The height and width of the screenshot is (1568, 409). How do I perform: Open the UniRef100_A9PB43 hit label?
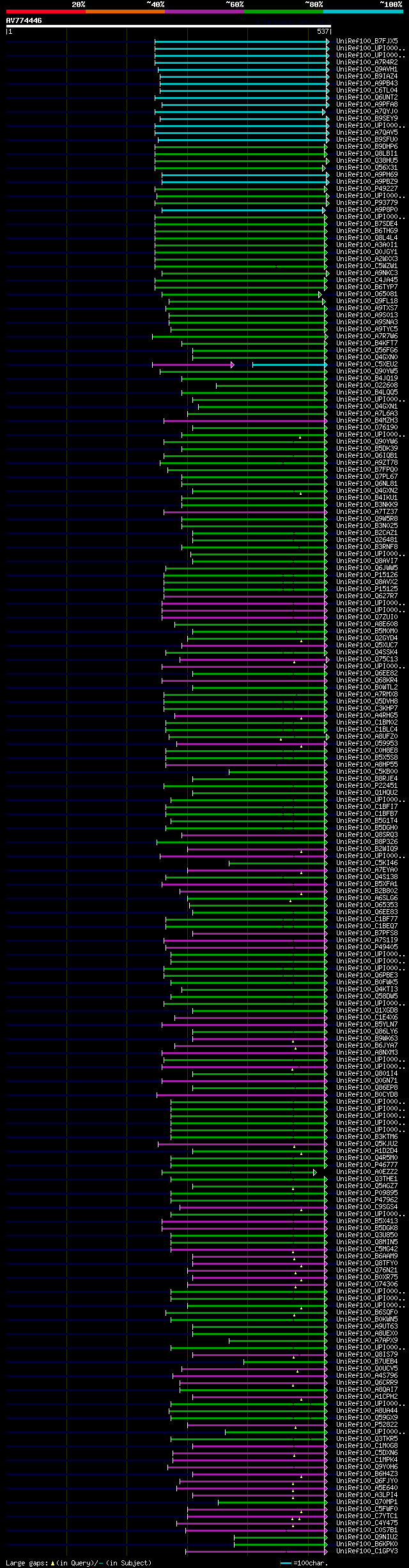point(367,83)
